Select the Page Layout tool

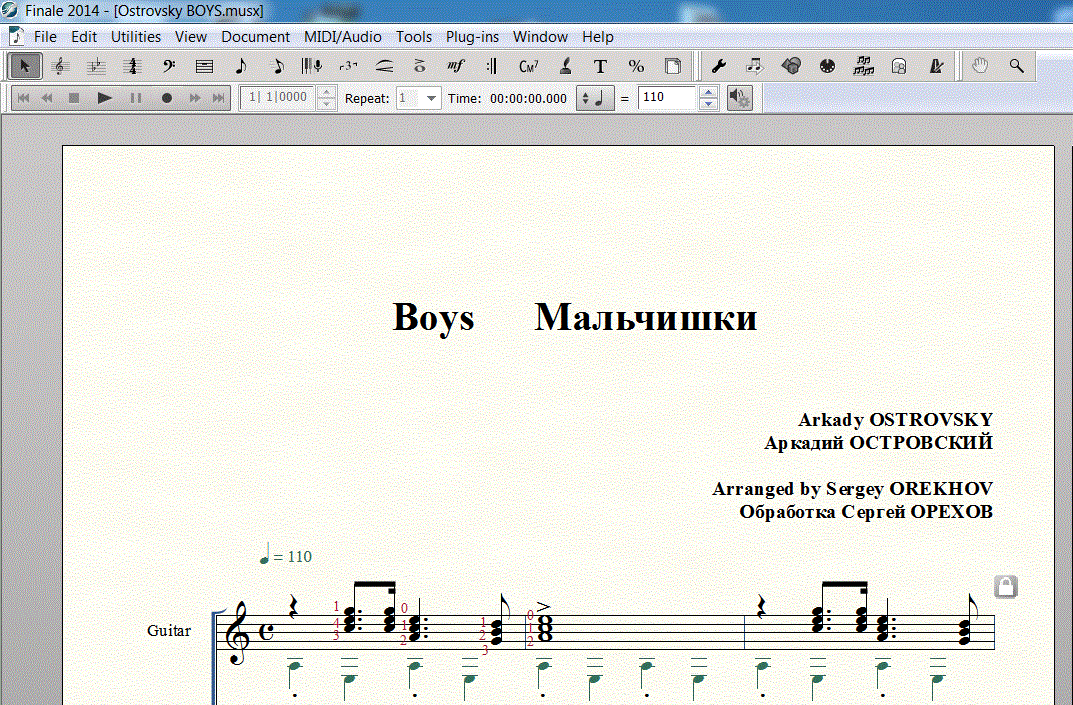click(673, 66)
